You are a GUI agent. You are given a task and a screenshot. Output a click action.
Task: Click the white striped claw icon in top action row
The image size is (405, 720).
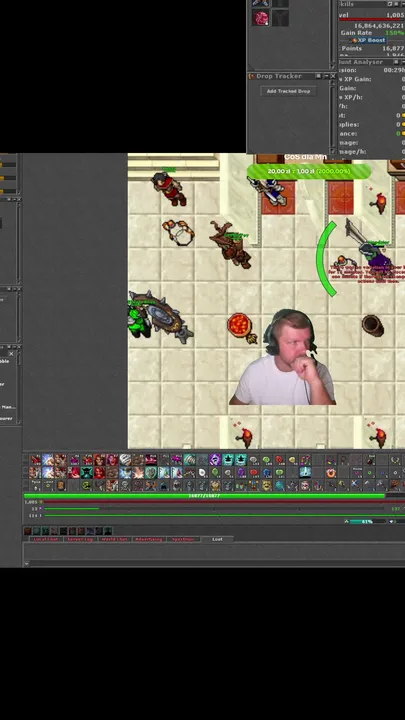click(x=125, y=459)
